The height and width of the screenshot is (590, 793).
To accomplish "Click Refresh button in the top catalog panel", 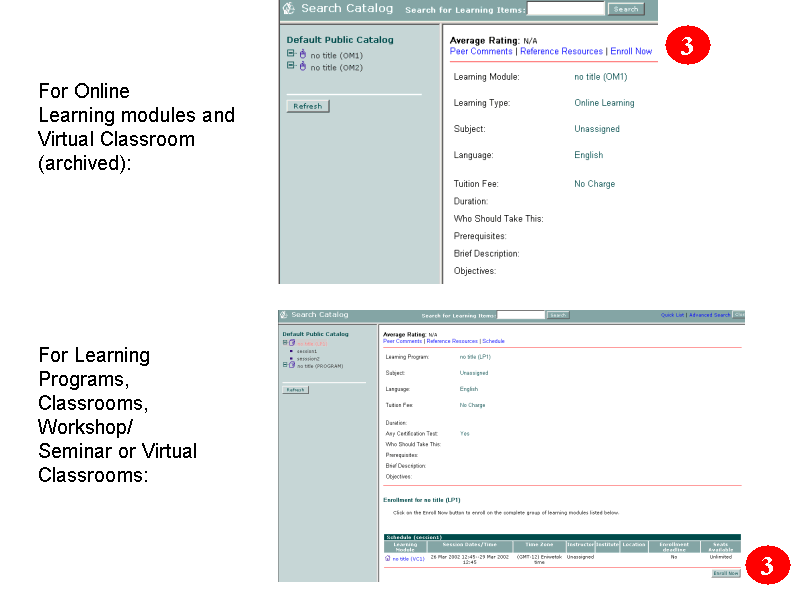I will point(308,106).
